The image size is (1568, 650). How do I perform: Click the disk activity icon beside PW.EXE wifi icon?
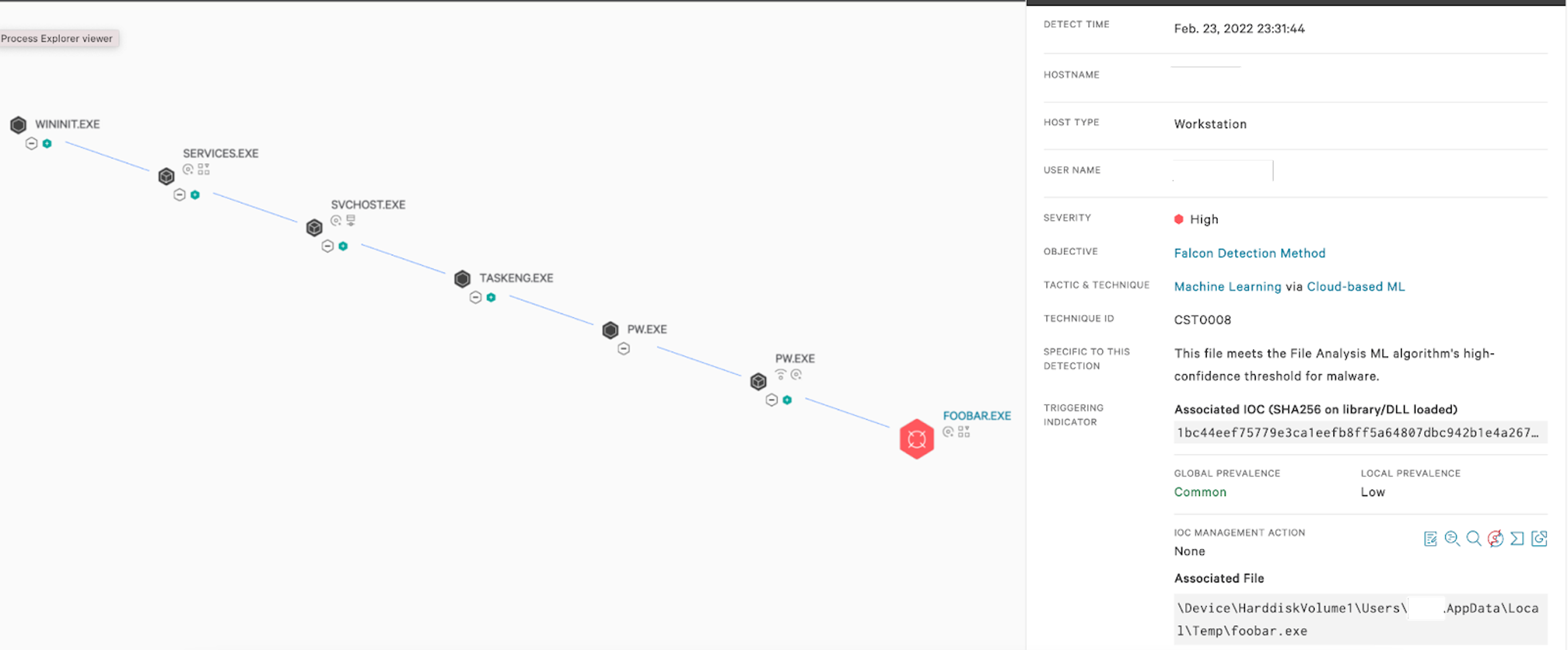click(x=796, y=375)
